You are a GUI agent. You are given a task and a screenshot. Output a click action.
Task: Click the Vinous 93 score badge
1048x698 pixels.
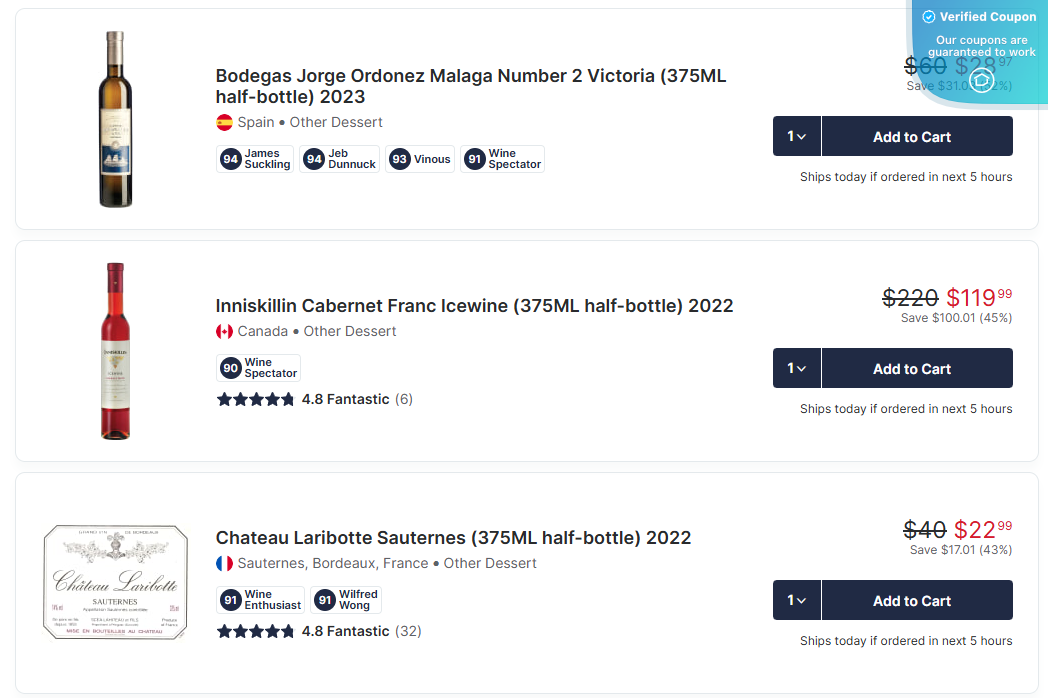421,159
